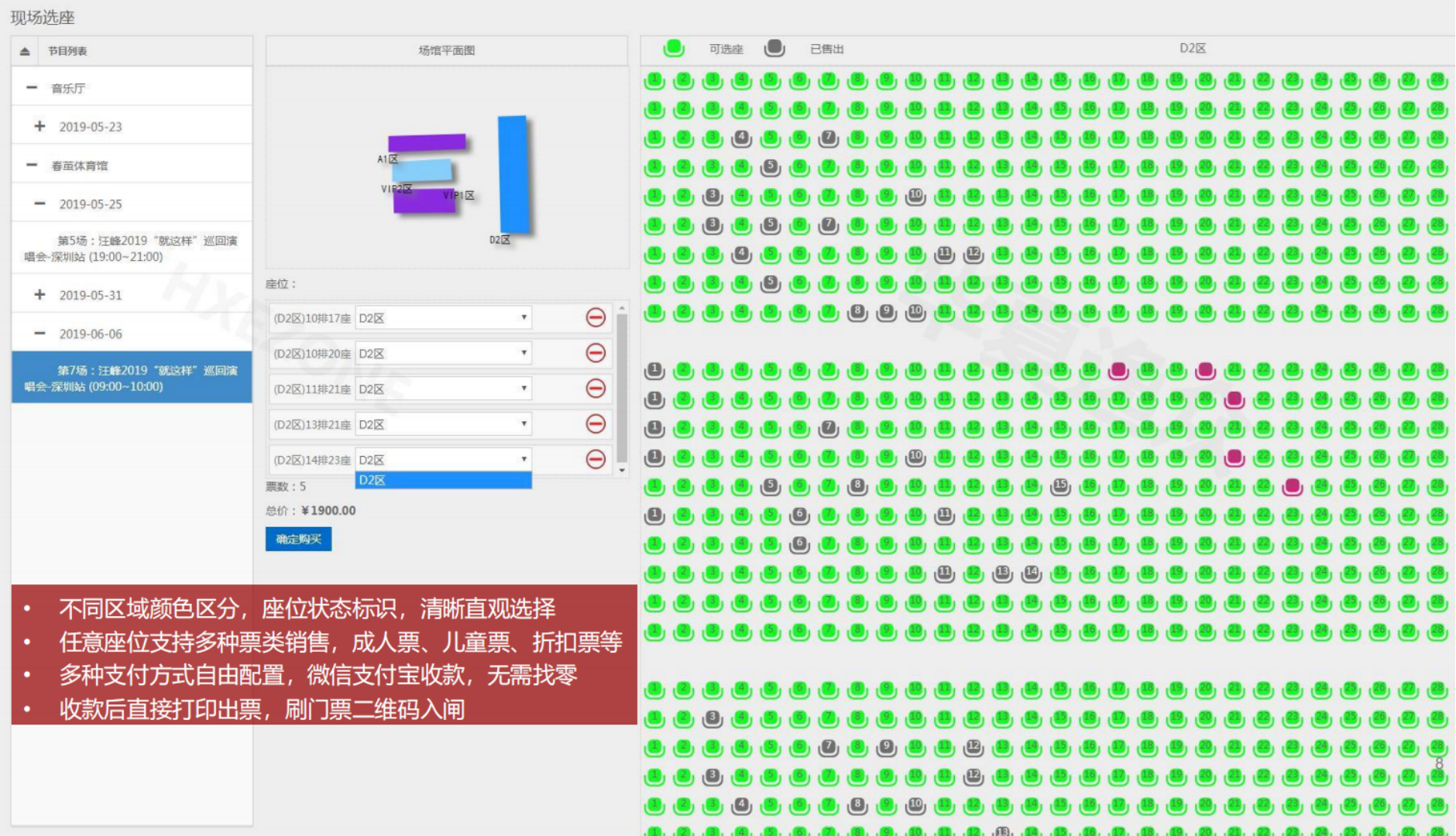Select the highlighted 第7场 concert session
This screenshot has width=1456, height=836.
tap(132, 379)
